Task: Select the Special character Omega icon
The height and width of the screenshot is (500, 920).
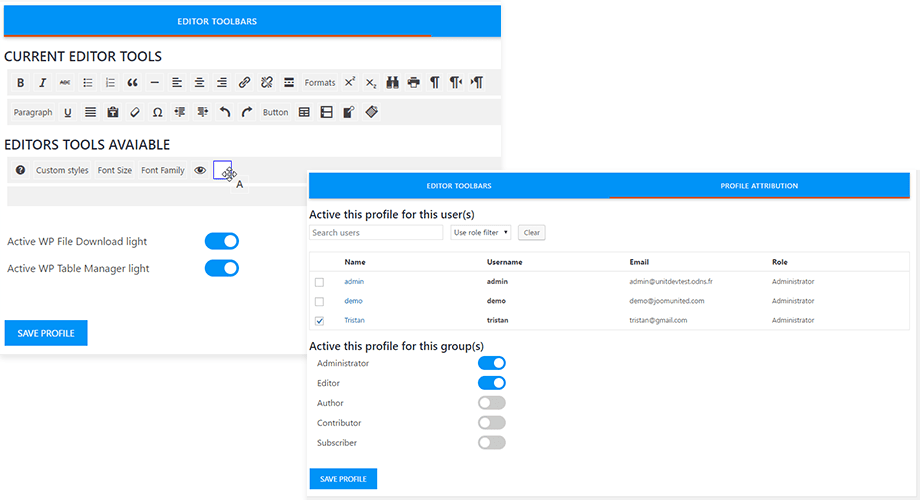Action: [158, 113]
